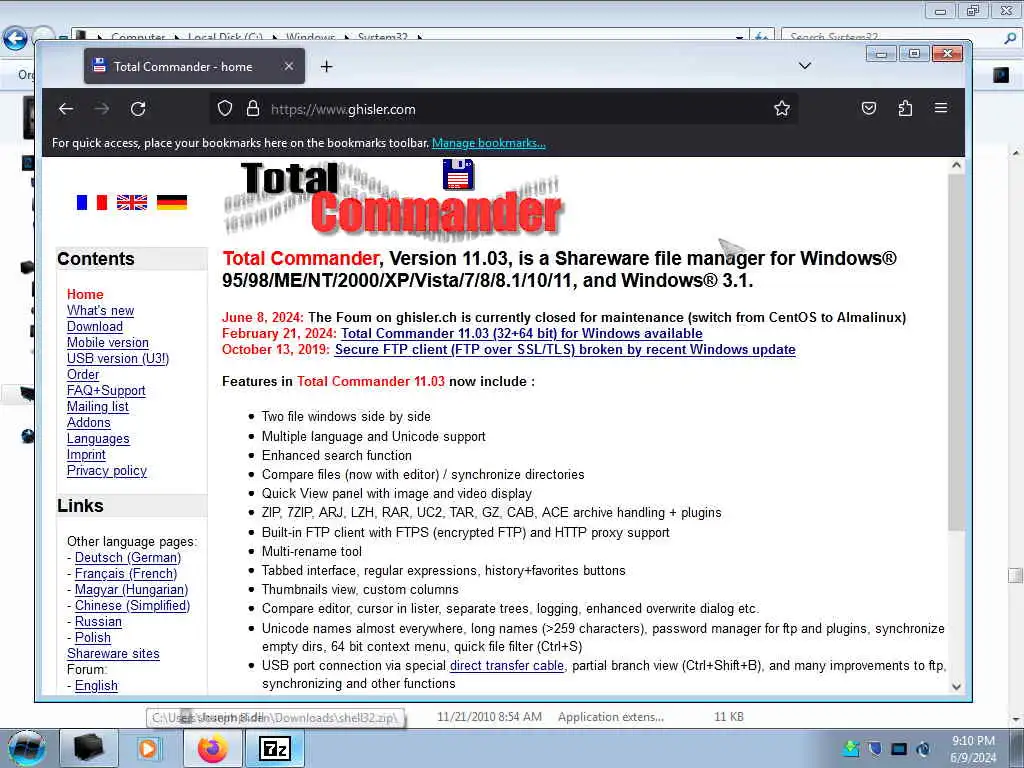Open 7-Zip from the taskbar
1024x768 pixels.
click(x=274, y=749)
